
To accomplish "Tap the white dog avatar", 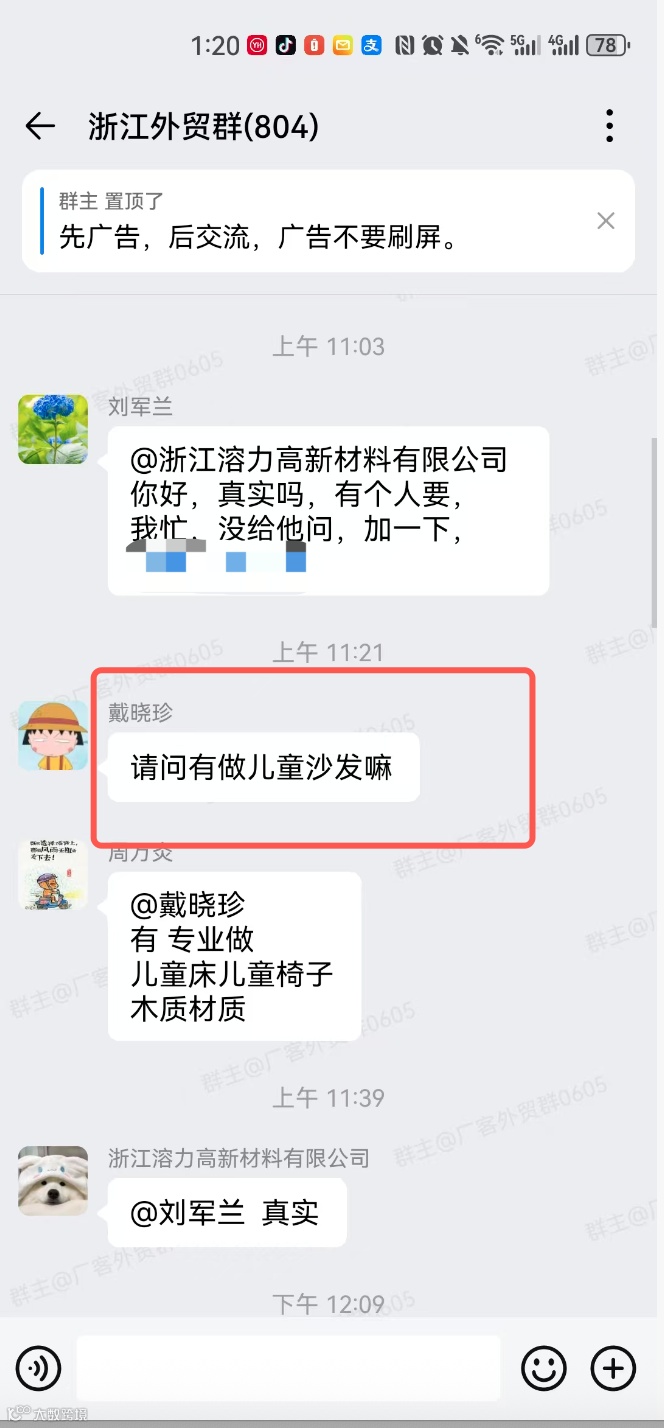I will [x=53, y=1181].
